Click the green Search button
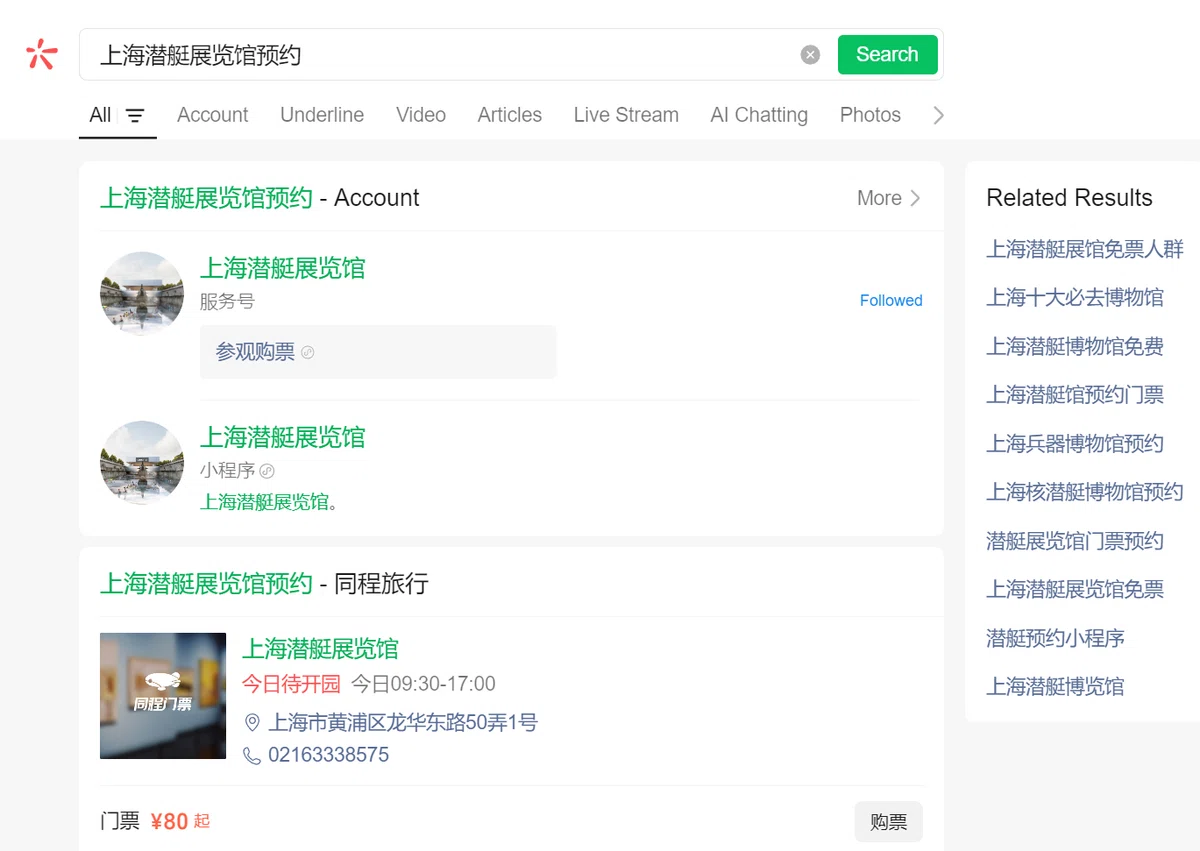1200x851 pixels. [887, 55]
